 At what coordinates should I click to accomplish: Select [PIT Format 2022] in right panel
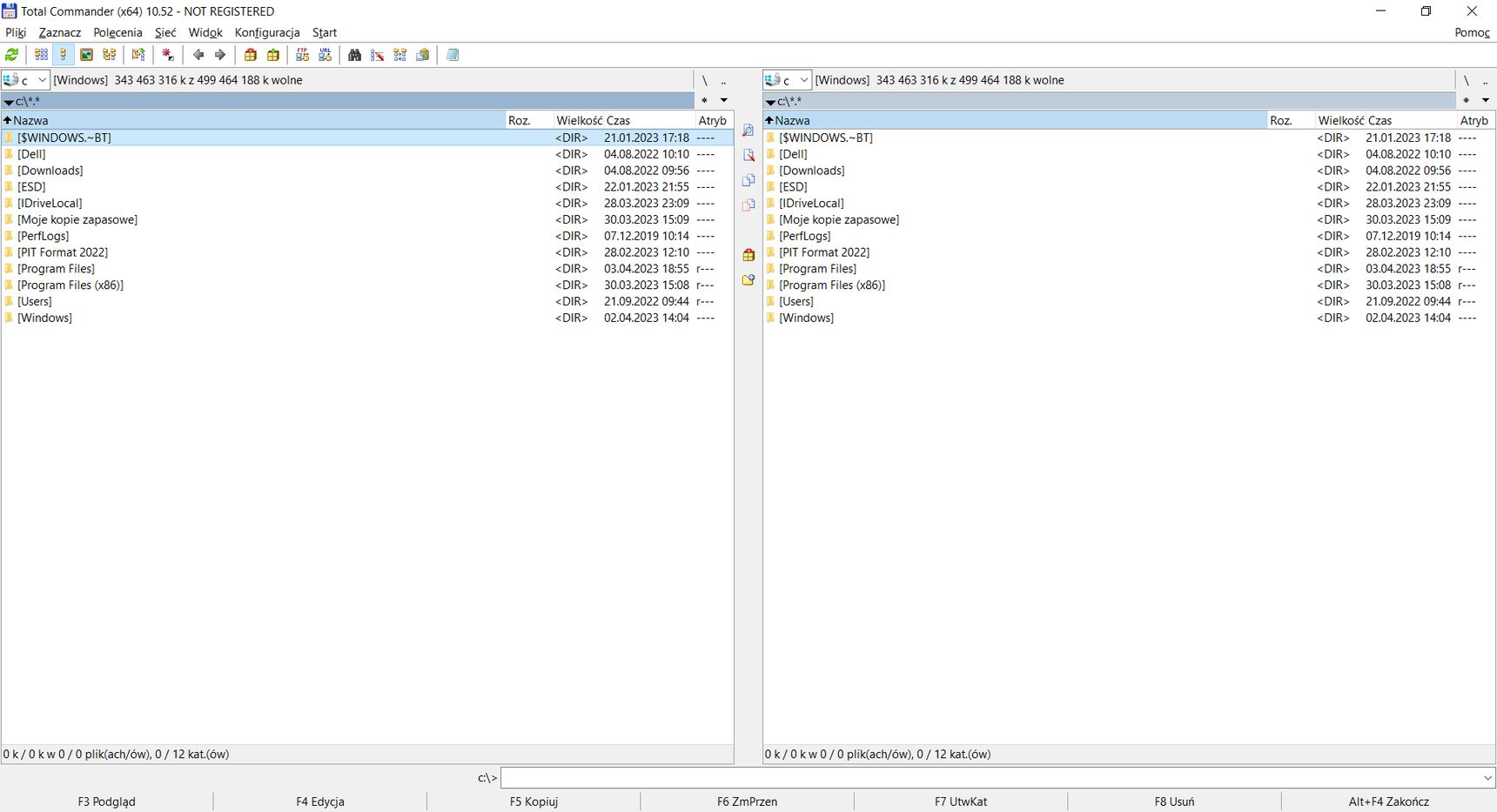[1129, 252]
